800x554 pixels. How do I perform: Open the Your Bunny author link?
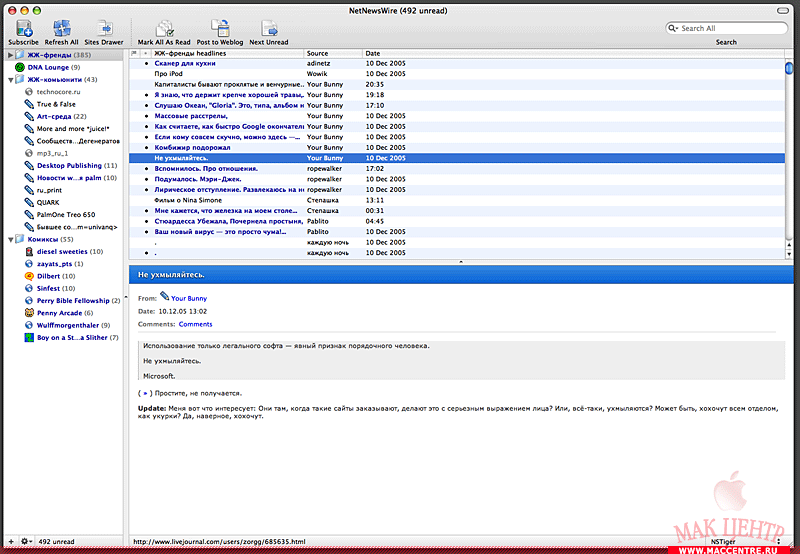click(189, 298)
